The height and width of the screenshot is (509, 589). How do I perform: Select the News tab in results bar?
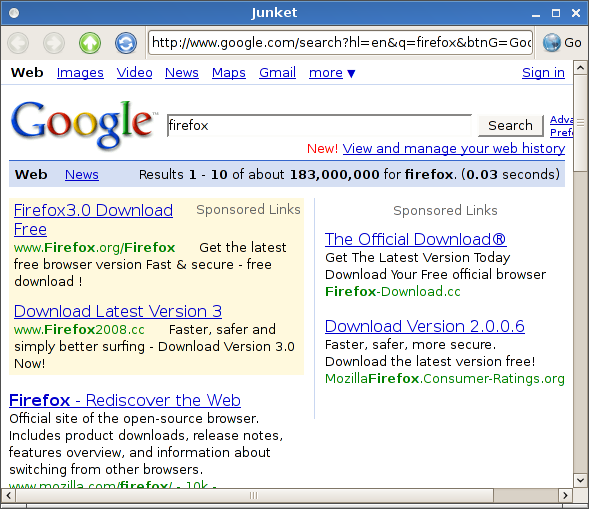(x=82, y=175)
